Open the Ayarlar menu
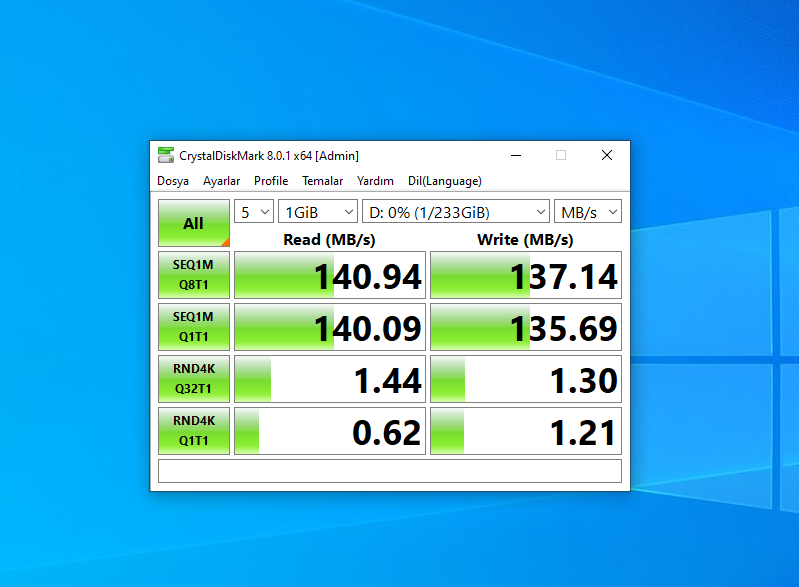 [221, 181]
